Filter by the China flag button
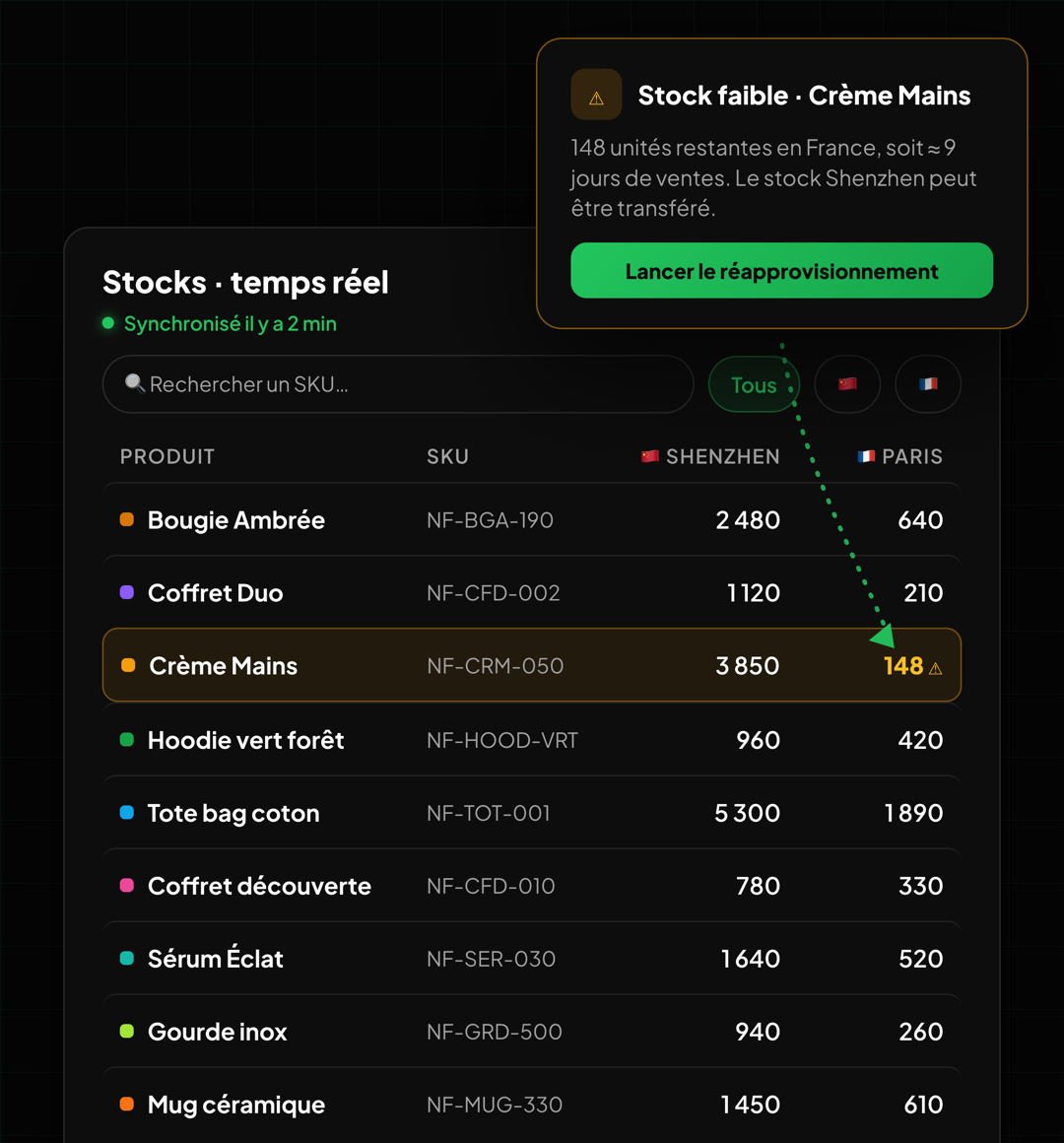Screen dimensions: 1064x1143 [847, 384]
